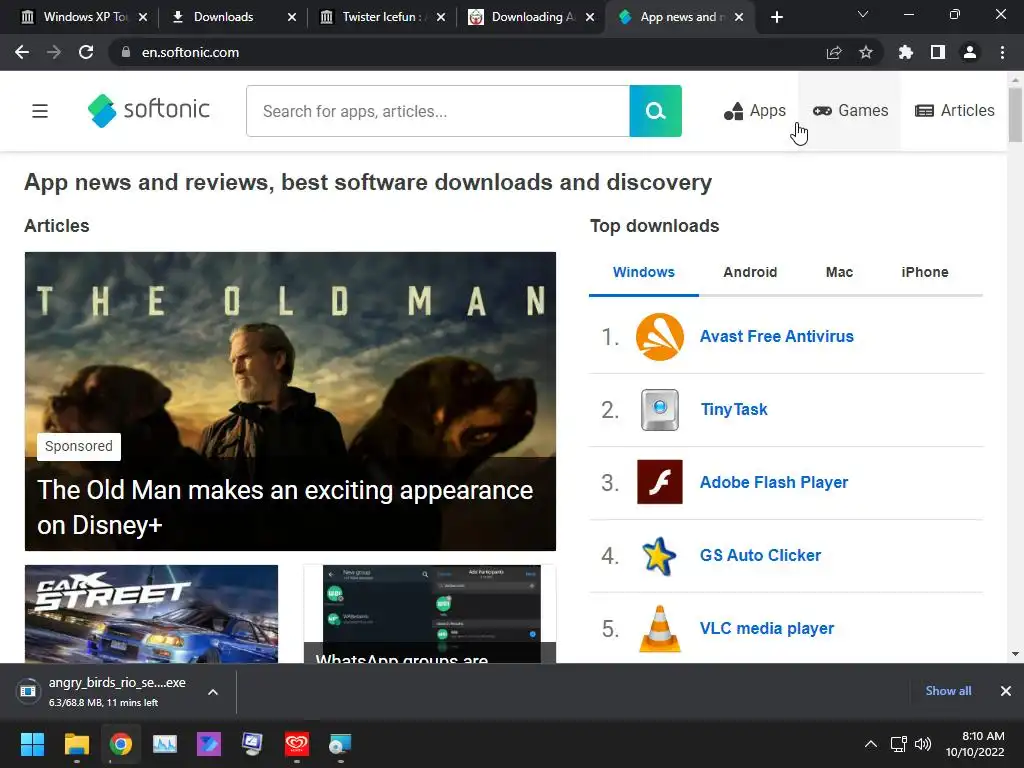Focus the search for apps field
1024x768 pixels.
[x=438, y=111]
